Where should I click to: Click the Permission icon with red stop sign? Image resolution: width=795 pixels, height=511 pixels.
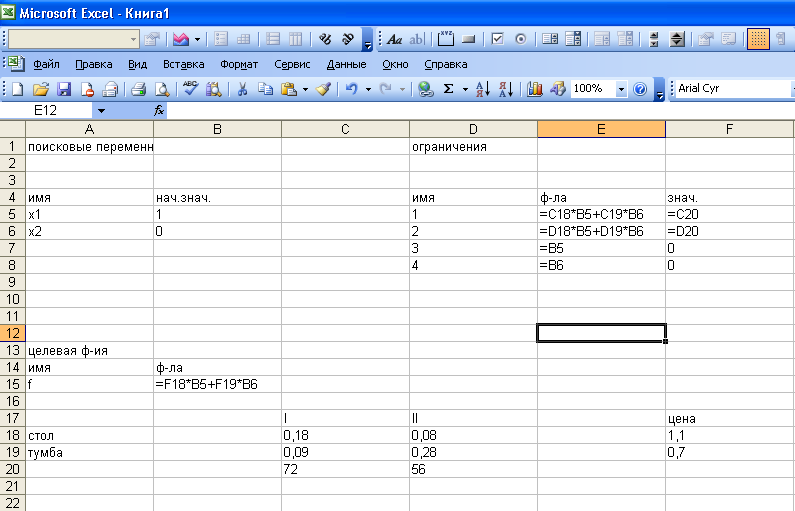click(x=87, y=89)
